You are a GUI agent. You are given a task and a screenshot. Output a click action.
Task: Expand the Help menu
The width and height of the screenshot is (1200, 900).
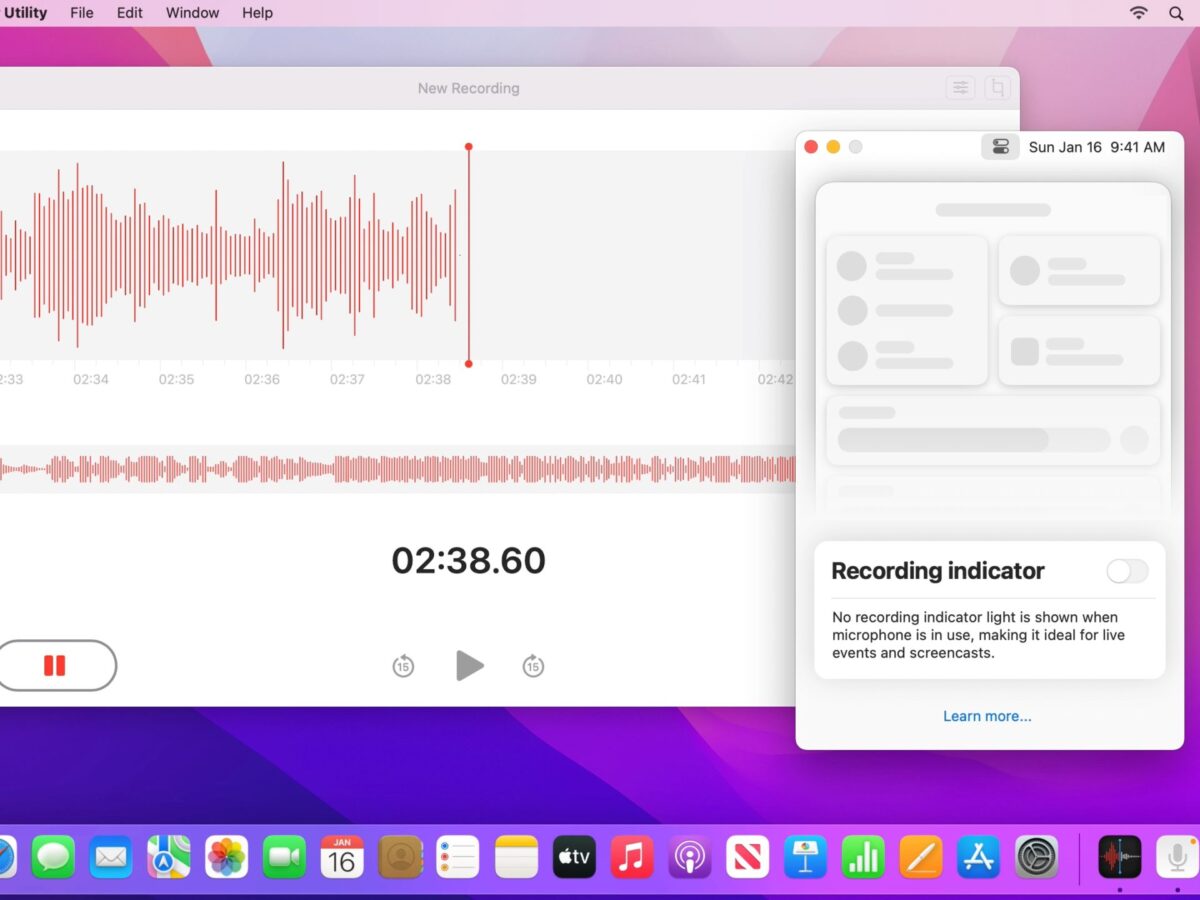coord(257,13)
